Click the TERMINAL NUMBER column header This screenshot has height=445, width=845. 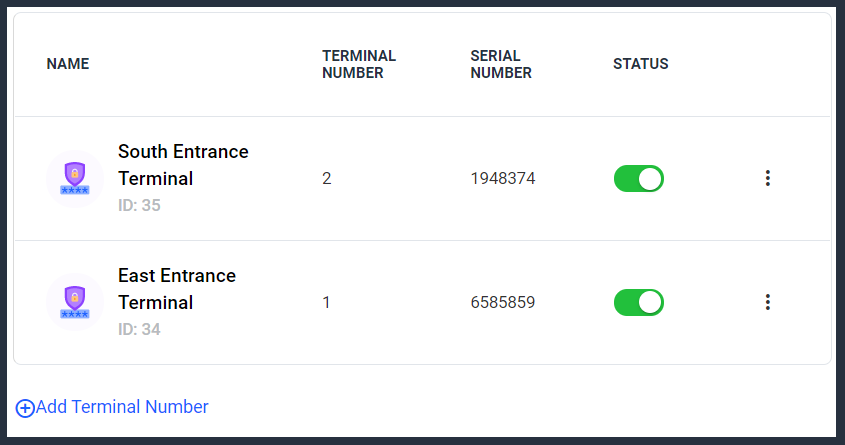[359, 64]
